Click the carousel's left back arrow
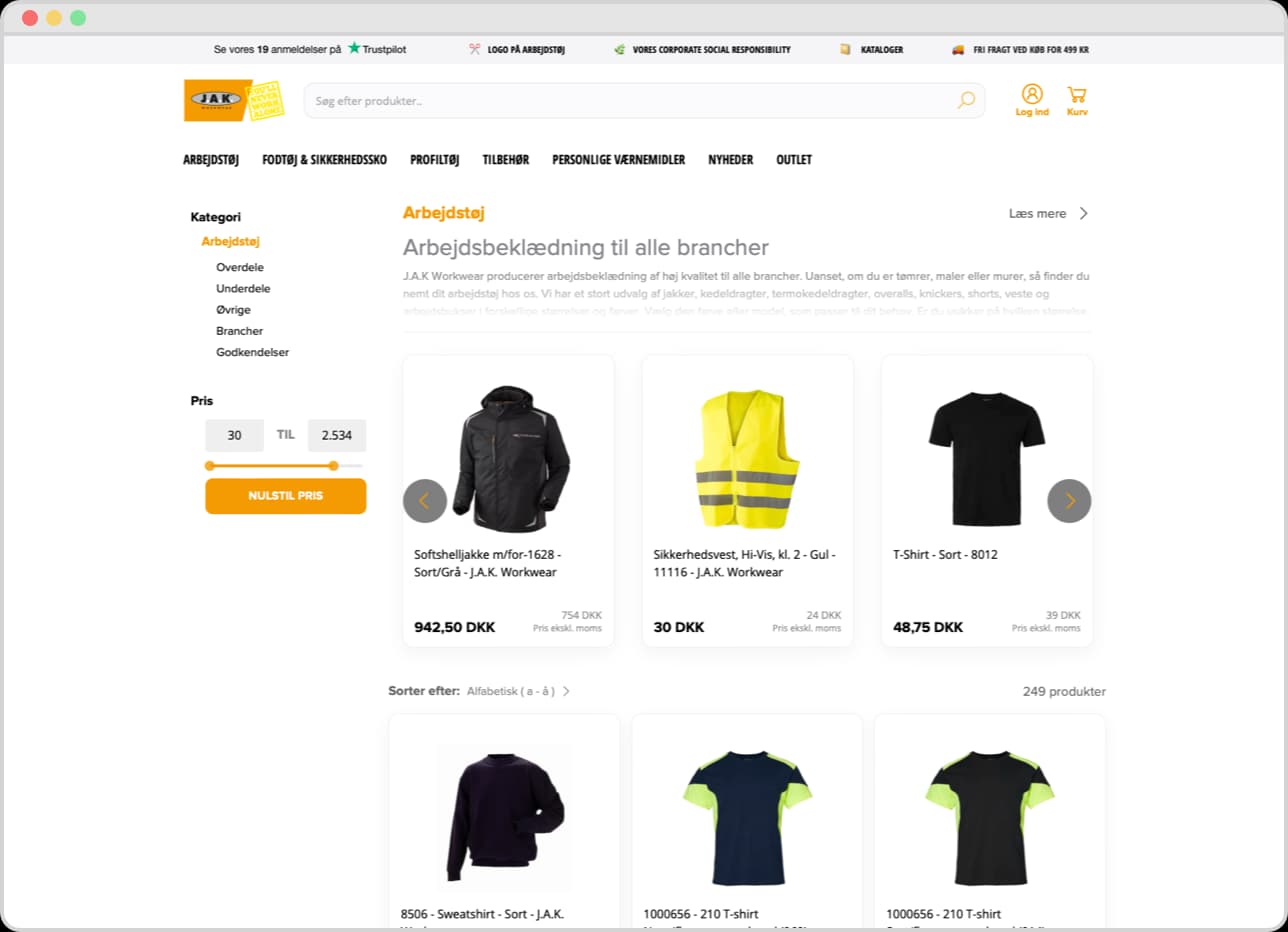The width and height of the screenshot is (1288, 932). coord(424,500)
